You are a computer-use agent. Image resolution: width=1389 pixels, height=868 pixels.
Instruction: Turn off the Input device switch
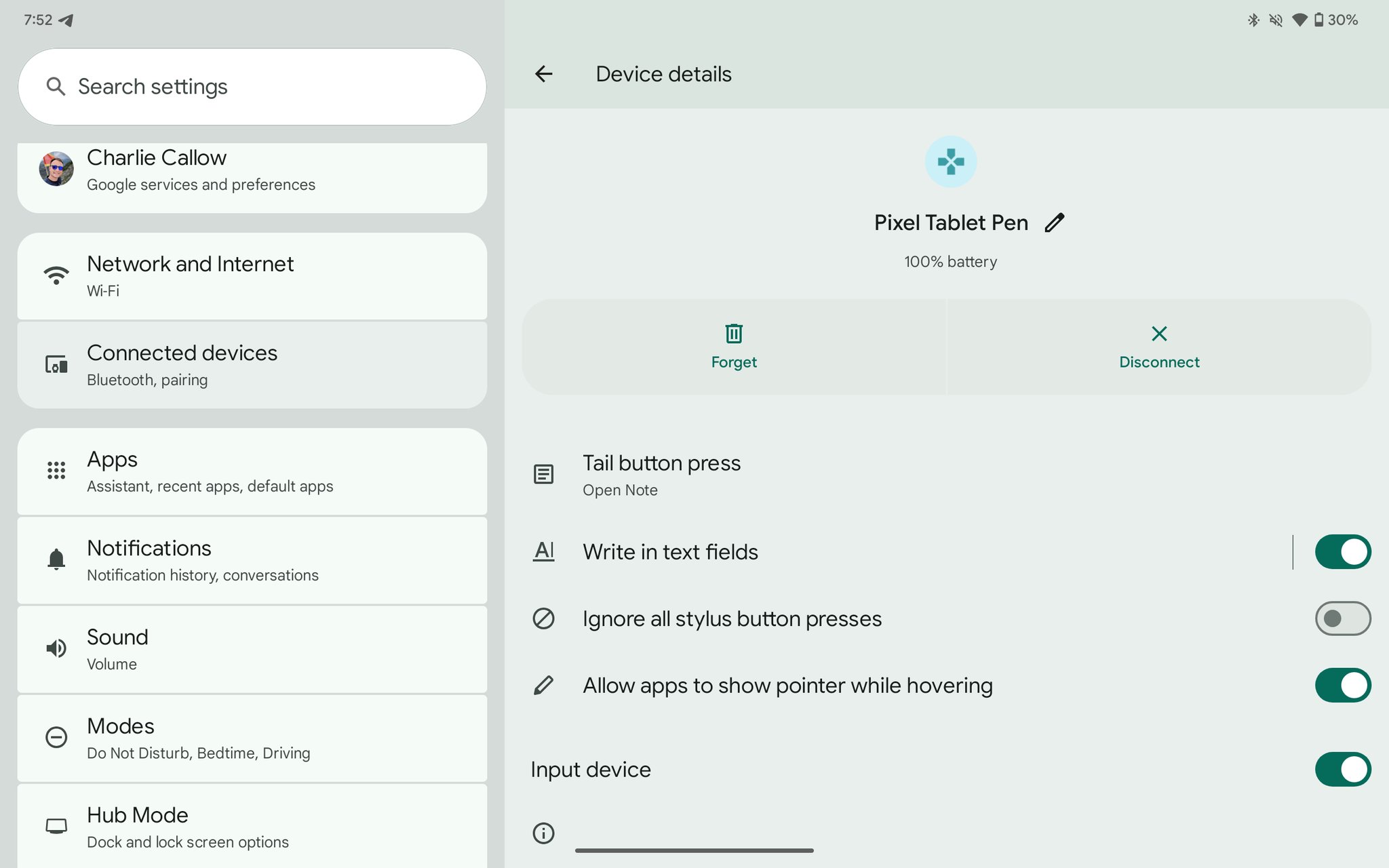tap(1342, 770)
